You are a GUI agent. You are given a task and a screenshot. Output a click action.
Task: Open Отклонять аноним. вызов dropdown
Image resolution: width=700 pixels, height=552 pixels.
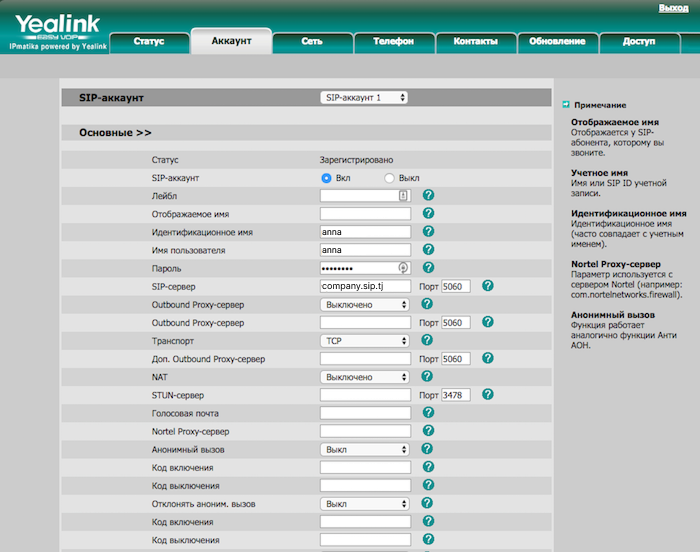pos(365,504)
